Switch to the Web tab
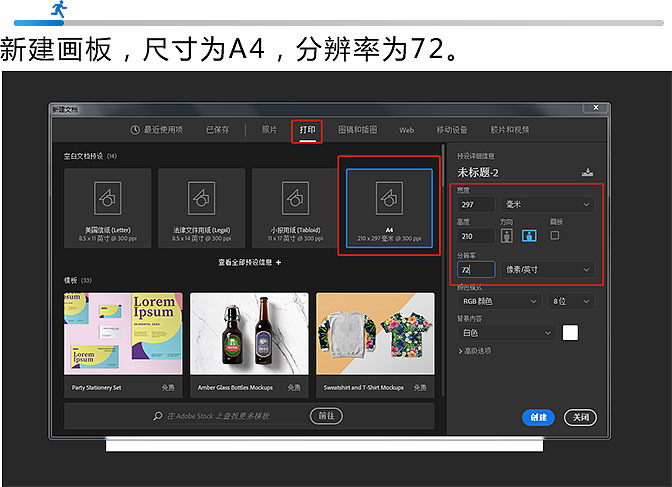 pos(407,130)
